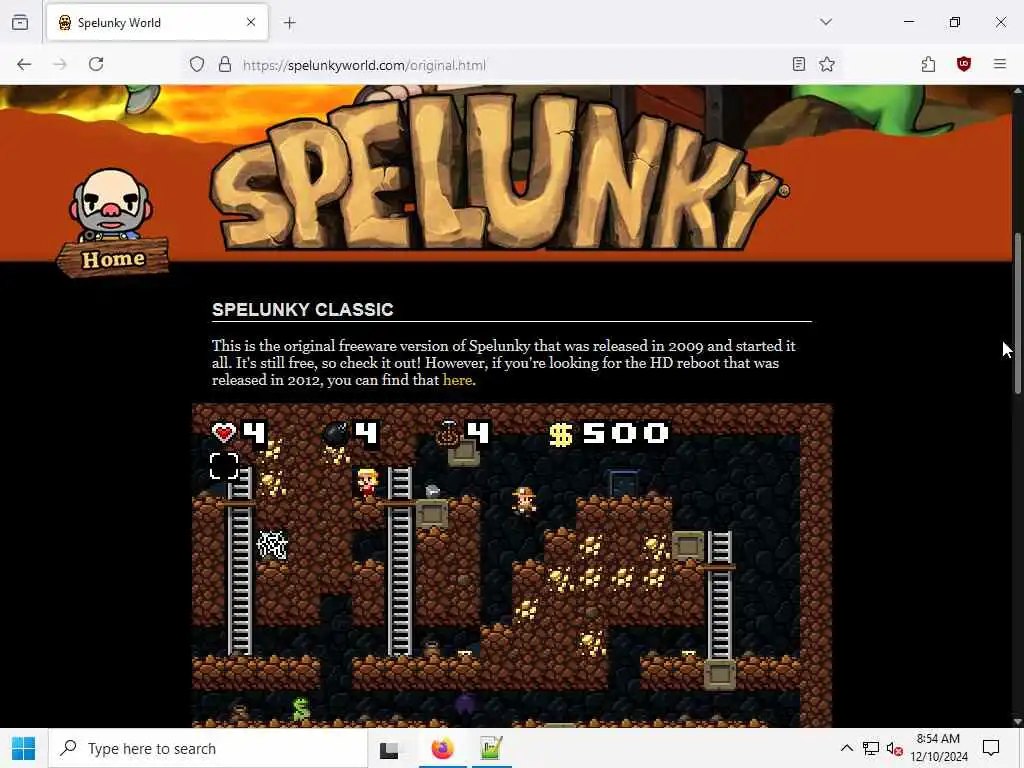Screen dimensions: 1024x768
Task: Go forward one page
Action: [60, 64]
